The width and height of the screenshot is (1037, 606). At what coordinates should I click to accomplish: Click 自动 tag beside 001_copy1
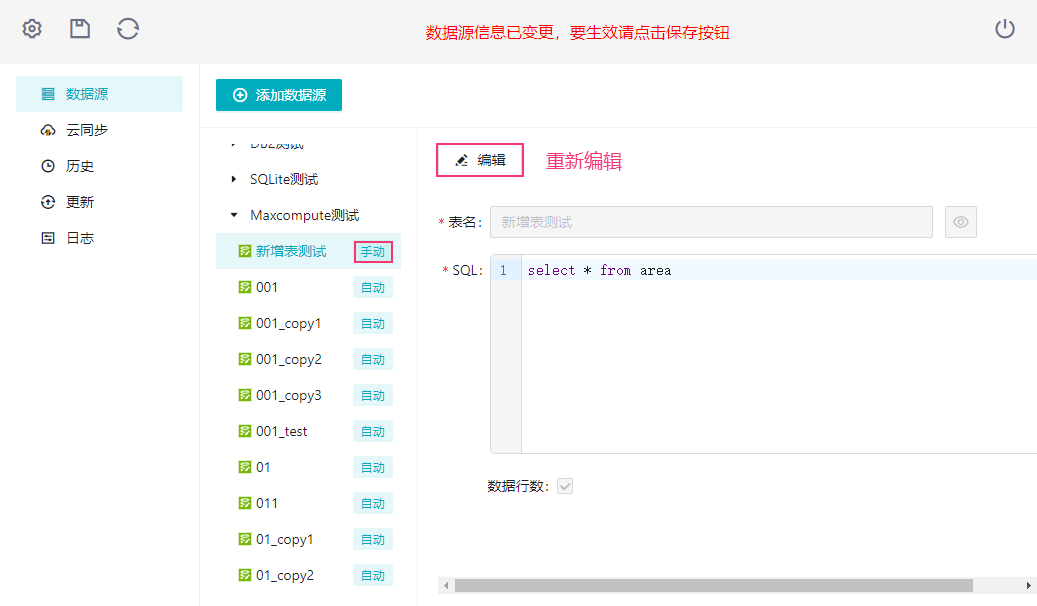point(373,324)
